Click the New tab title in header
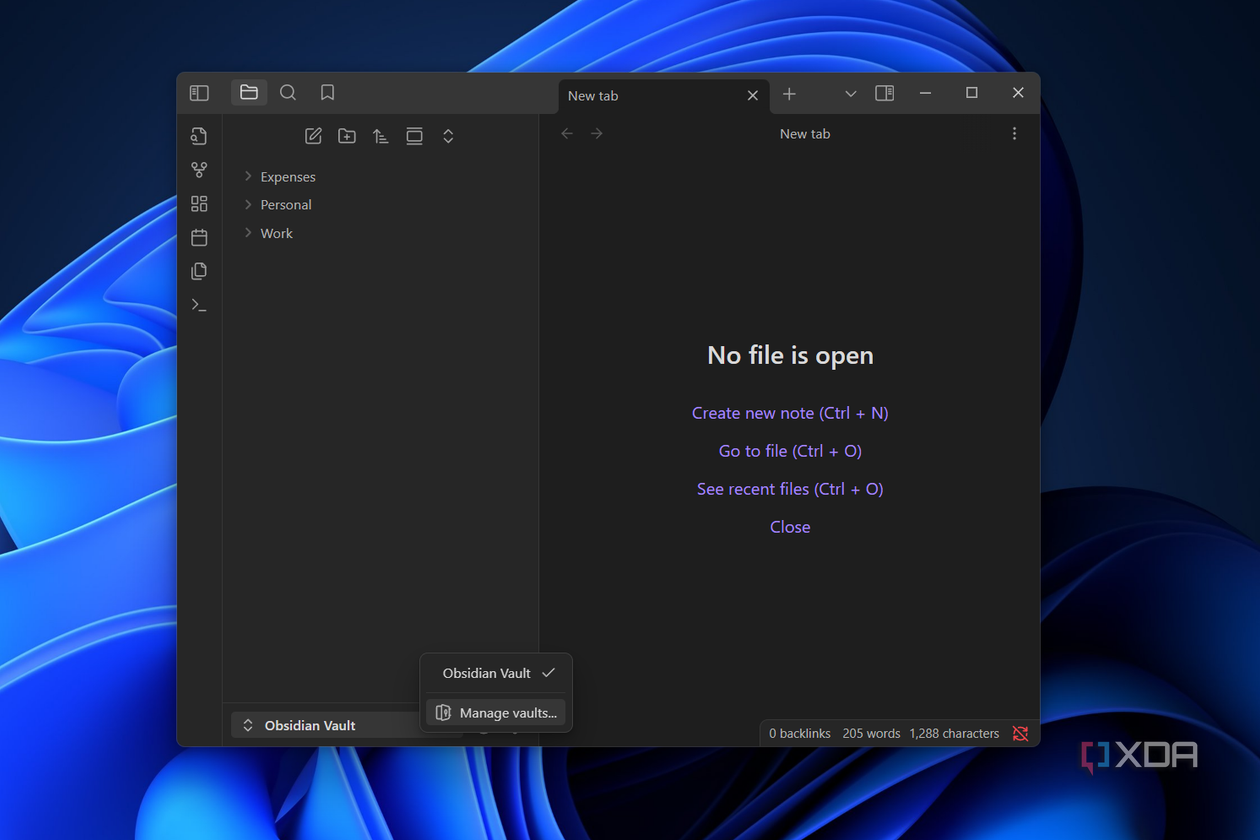The height and width of the screenshot is (840, 1260). click(805, 134)
